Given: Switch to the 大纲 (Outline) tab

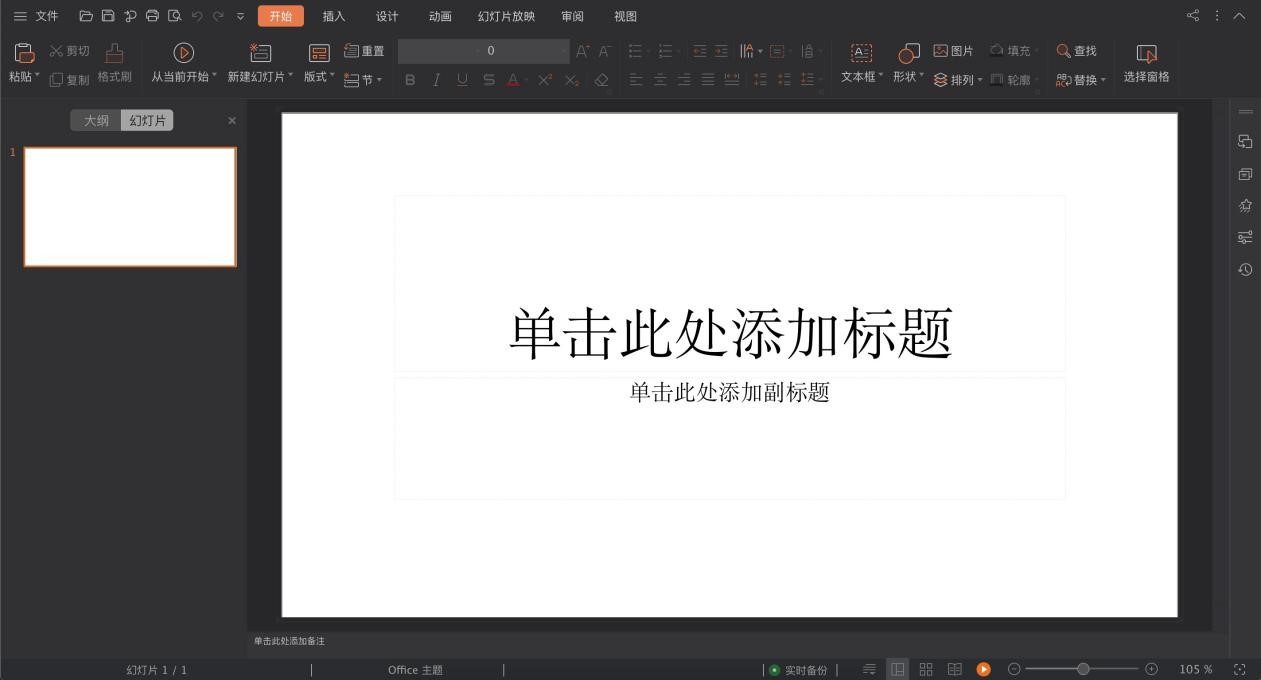Looking at the screenshot, I should (96, 120).
